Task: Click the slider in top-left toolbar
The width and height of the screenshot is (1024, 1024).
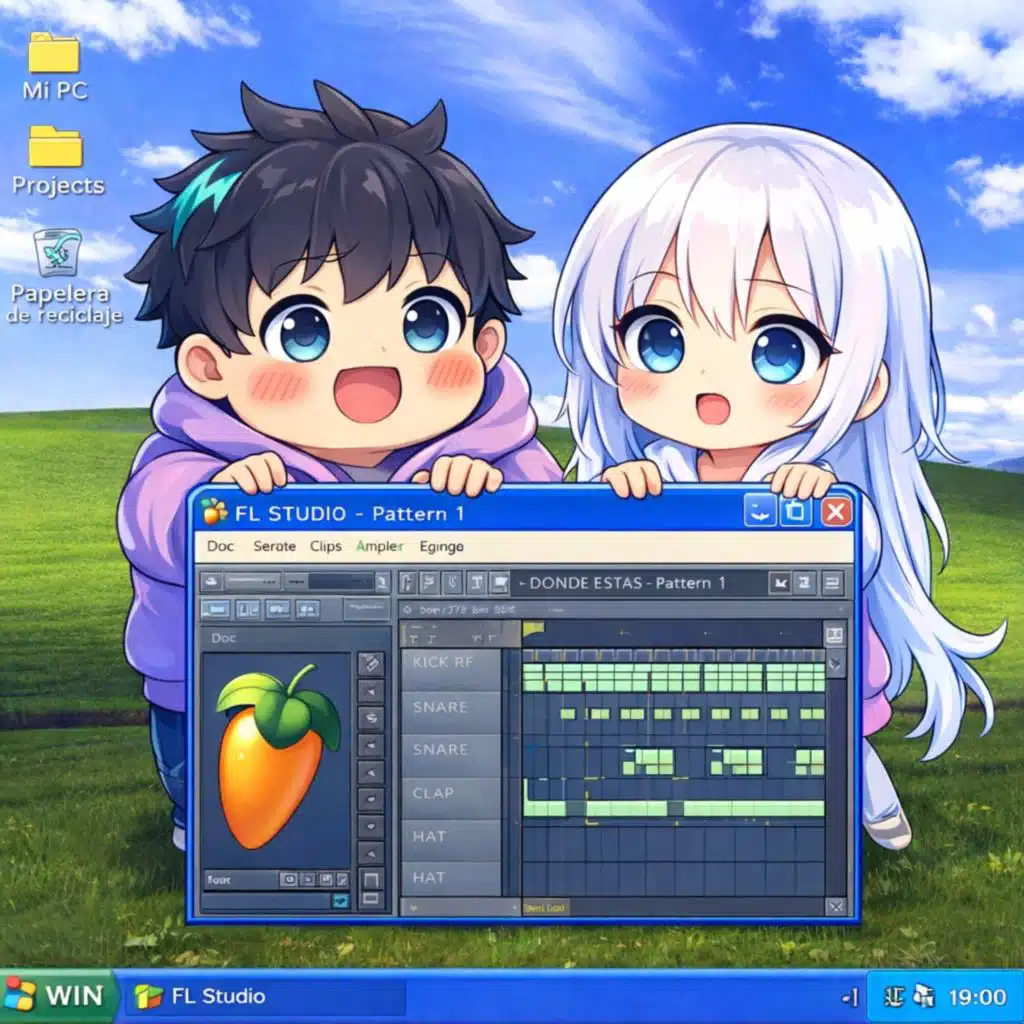Action: (253, 581)
